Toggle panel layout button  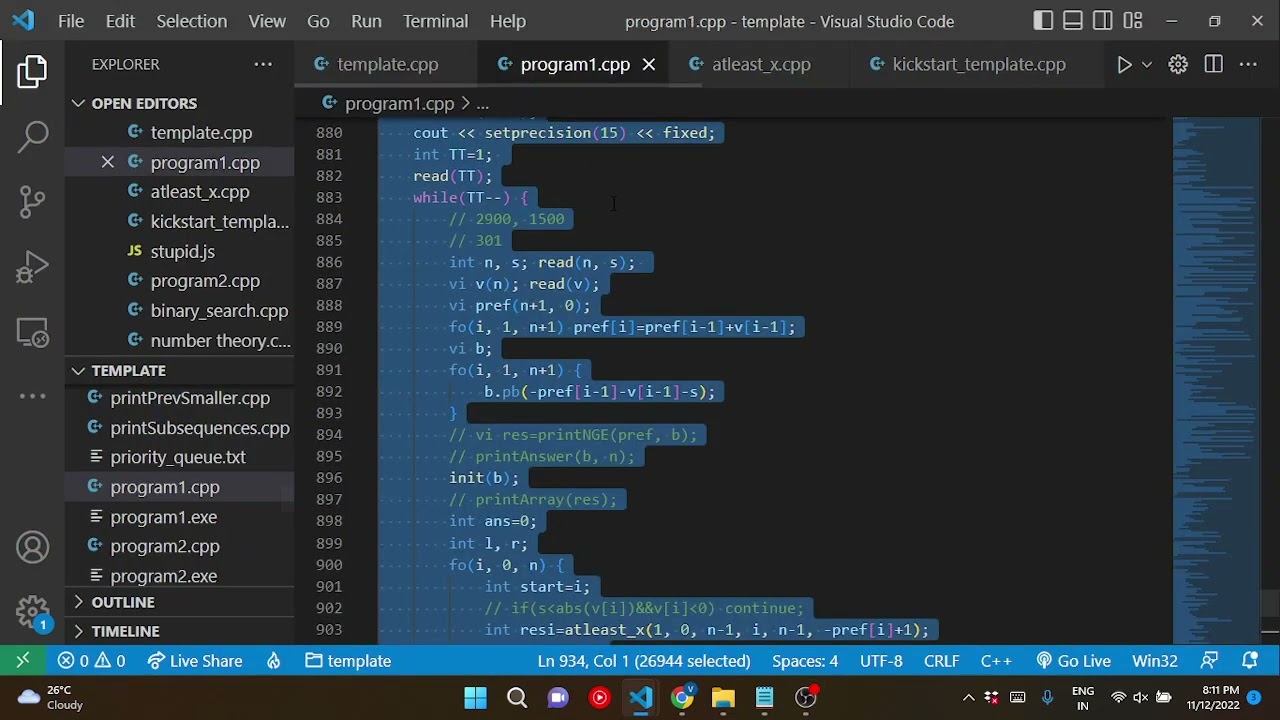coord(1073,21)
